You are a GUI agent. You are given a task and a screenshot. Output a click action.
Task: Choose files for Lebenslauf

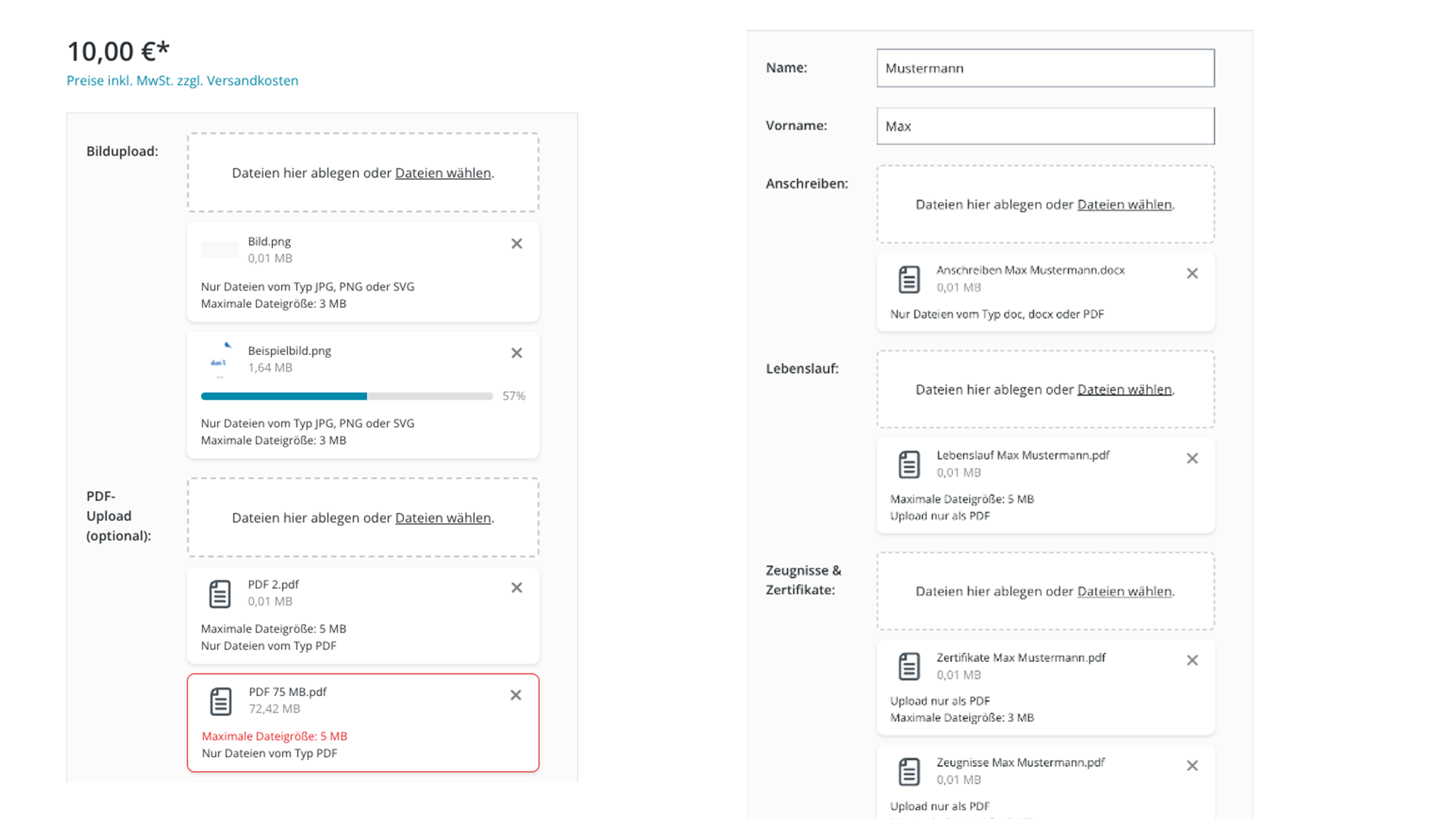(1125, 390)
